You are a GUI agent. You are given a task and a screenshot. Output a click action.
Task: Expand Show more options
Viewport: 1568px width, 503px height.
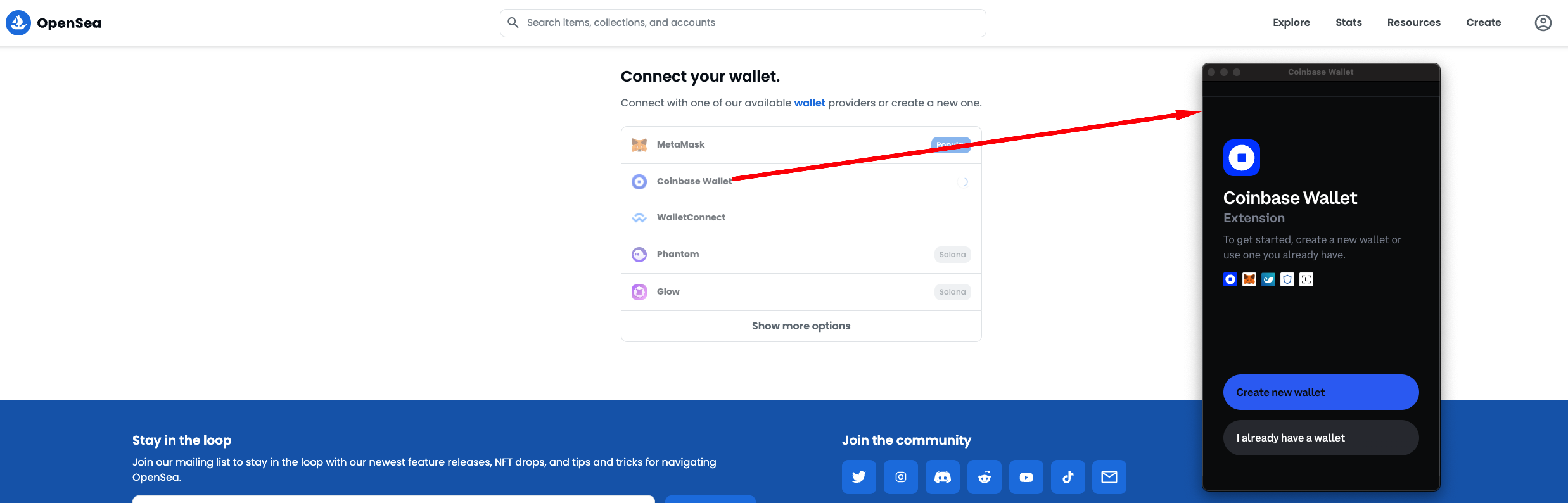pyautogui.click(x=801, y=326)
